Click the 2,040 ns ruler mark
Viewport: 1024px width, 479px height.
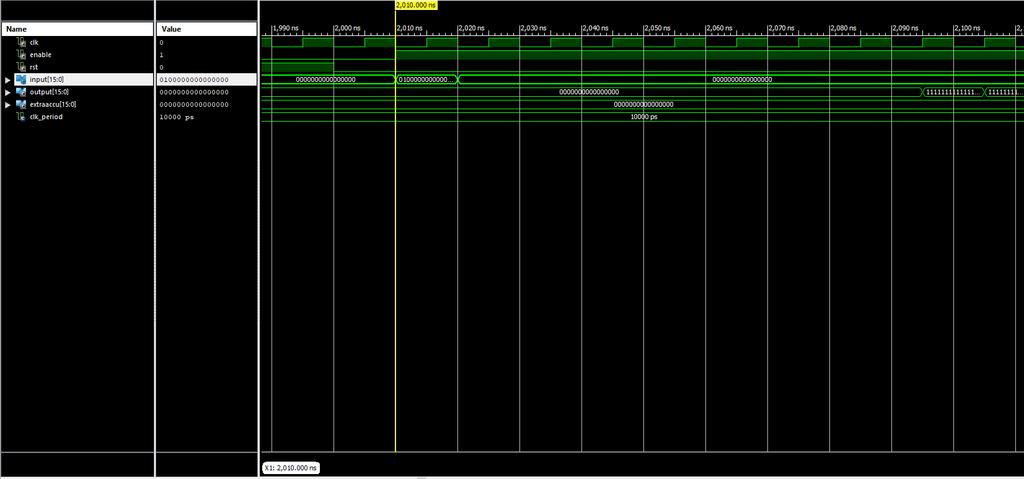point(596,28)
